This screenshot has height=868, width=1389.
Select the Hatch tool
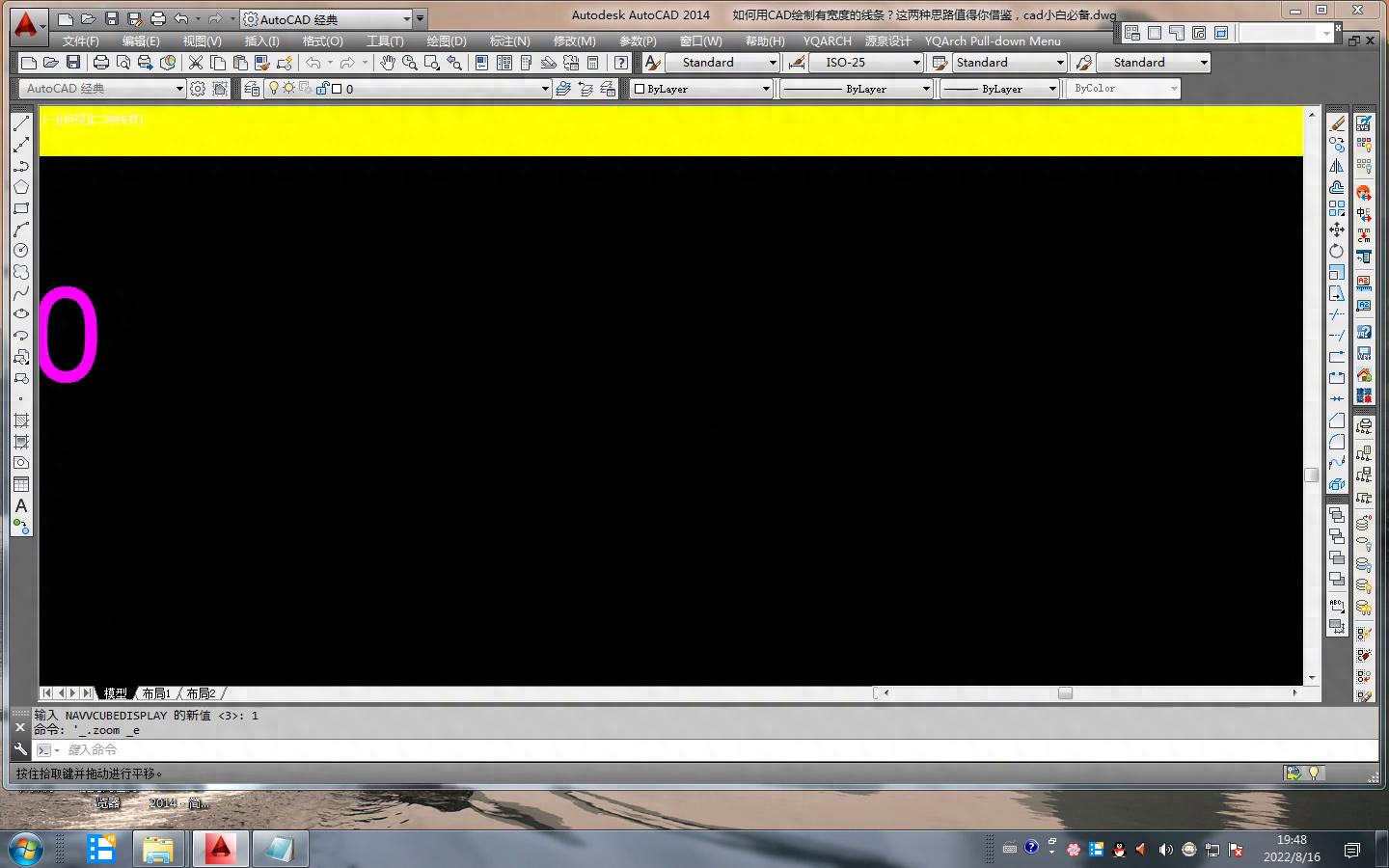click(x=21, y=420)
